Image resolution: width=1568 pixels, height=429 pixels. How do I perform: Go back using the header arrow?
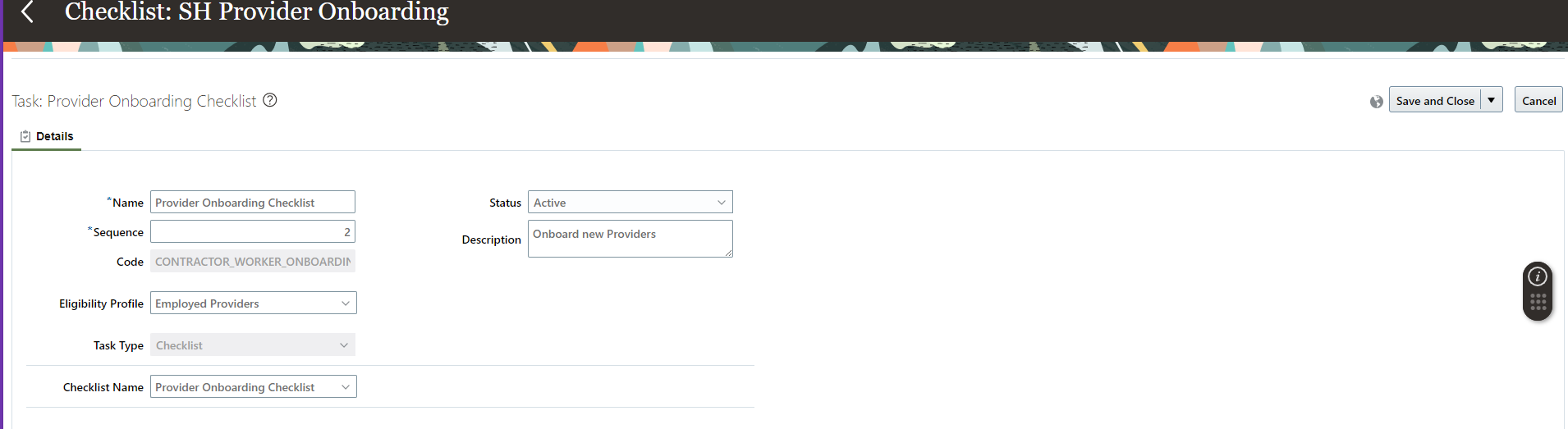(28, 12)
